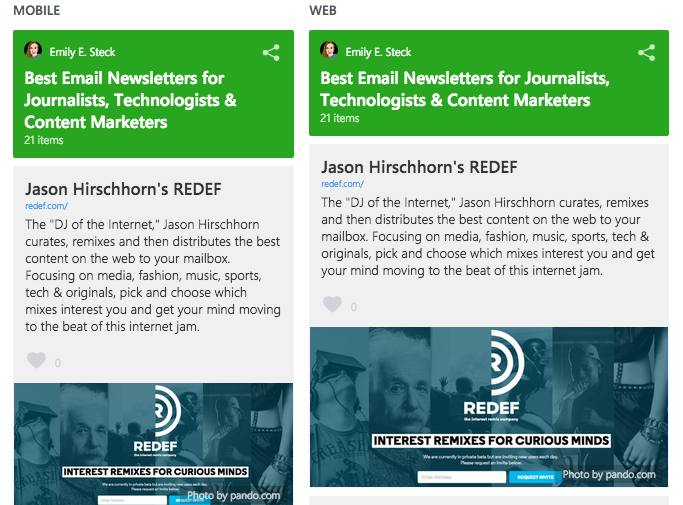This screenshot has height=505, width=683.
Task: Click the like count 0 in Mobile view
Action: 57,363
